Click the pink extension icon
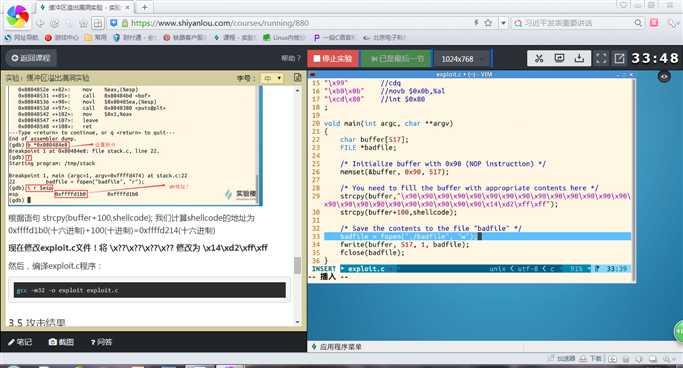The image size is (683, 368). [x=654, y=23]
